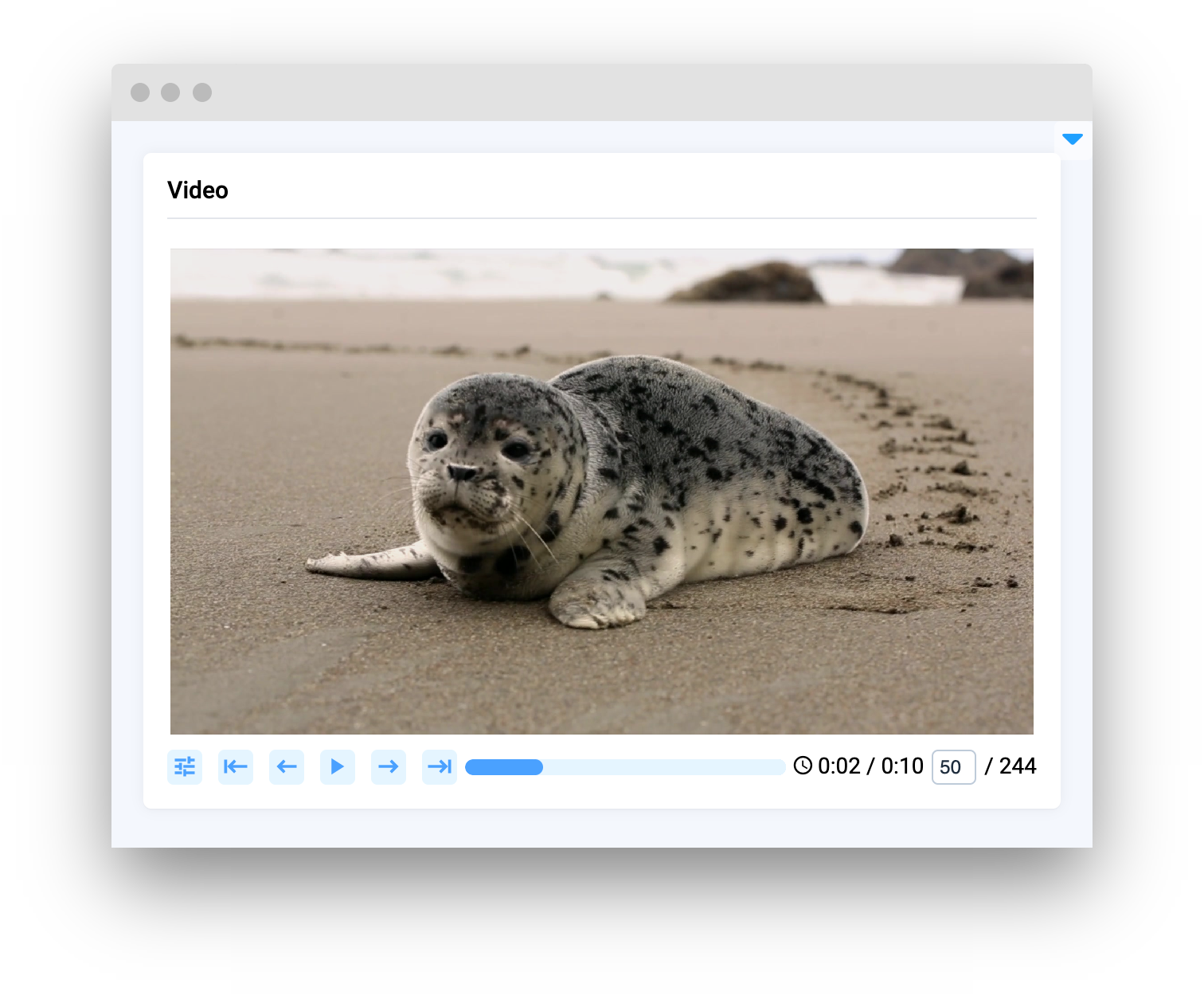Jump to the first frame
This screenshot has height=1007, width=1204.
(236, 767)
